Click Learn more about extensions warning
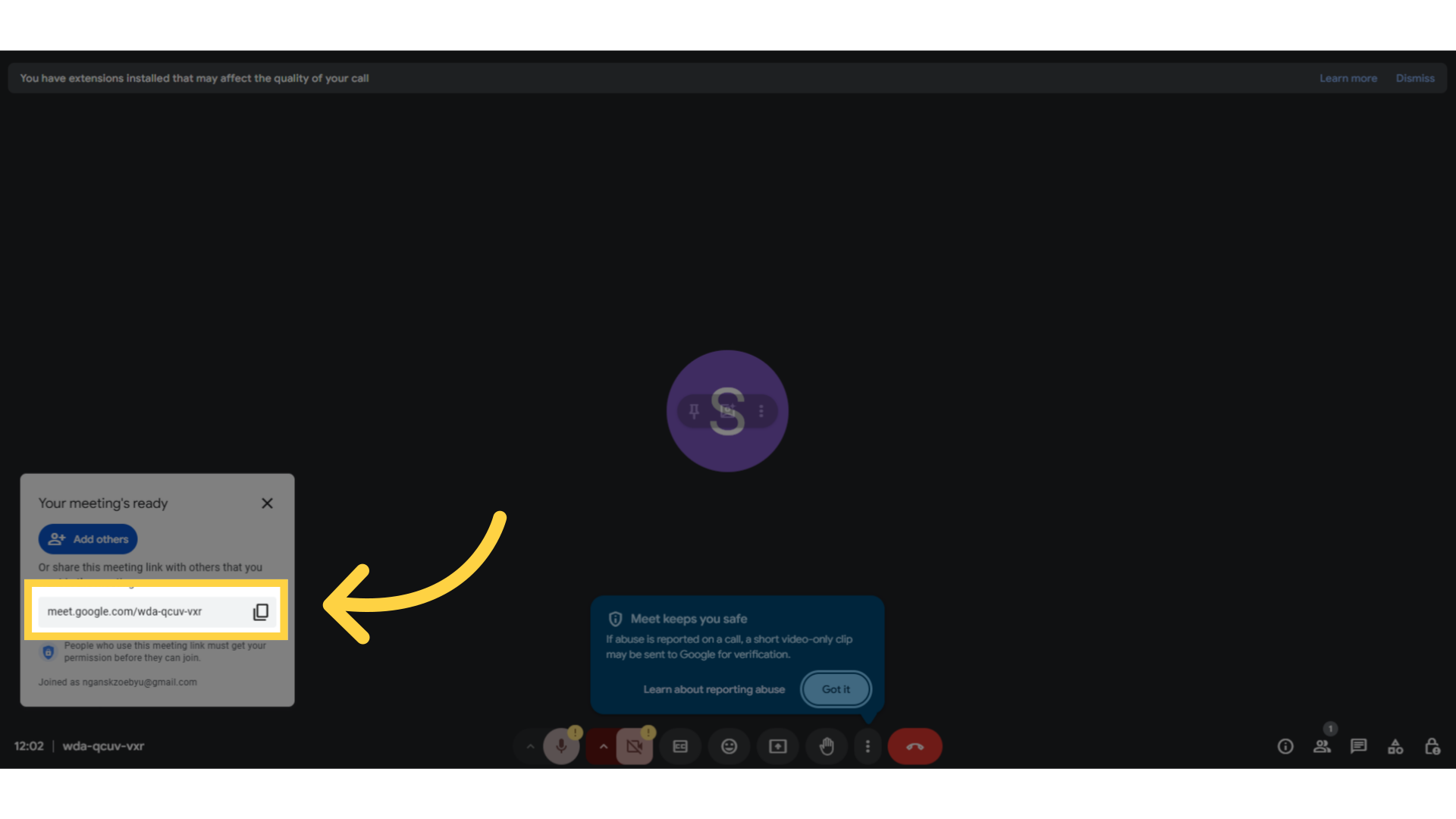 1348,78
